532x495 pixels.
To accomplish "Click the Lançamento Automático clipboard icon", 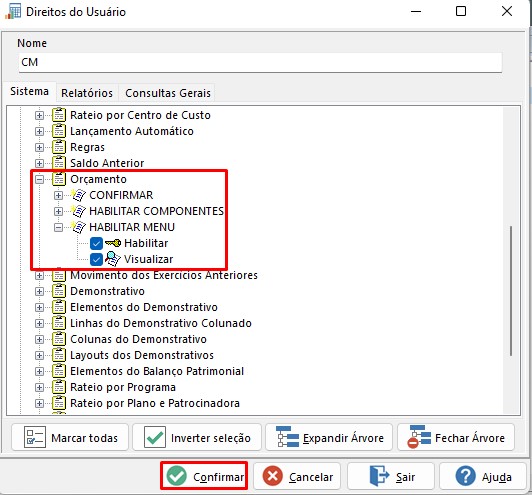I will (x=59, y=131).
